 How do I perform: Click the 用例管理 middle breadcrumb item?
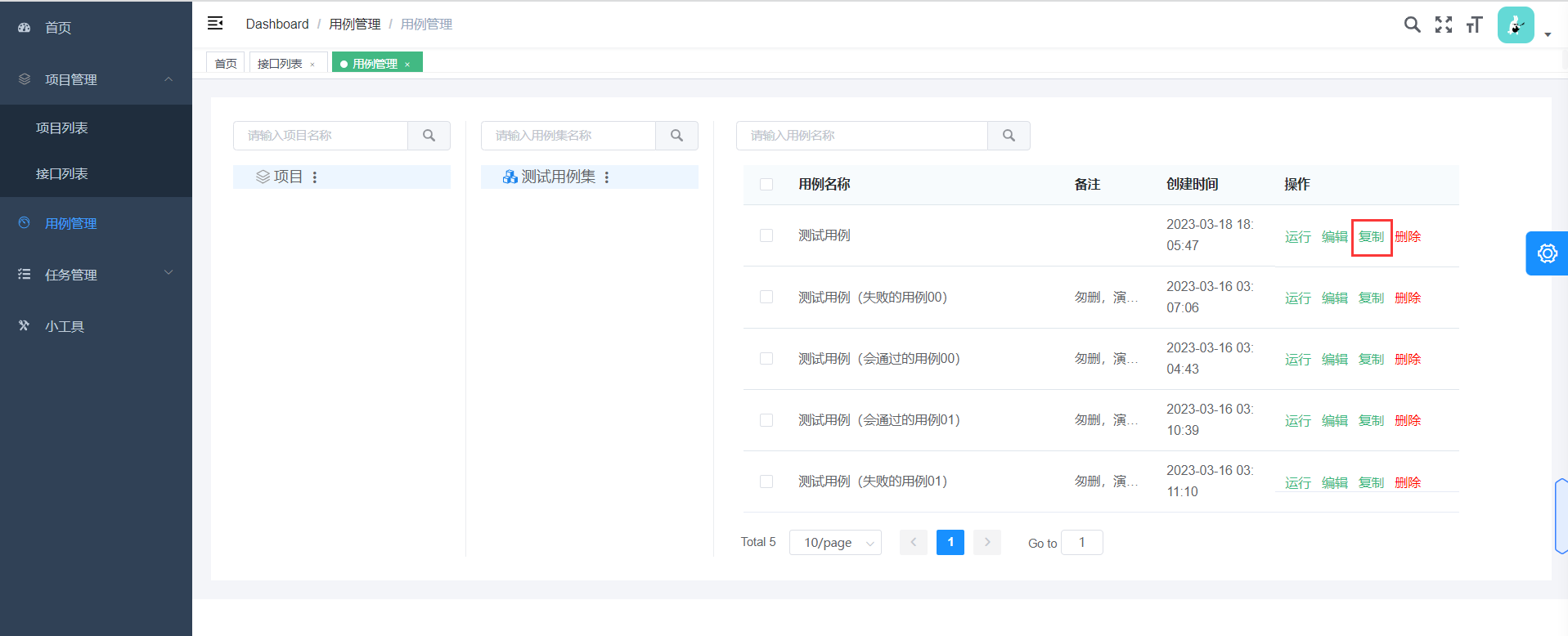point(355,24)
